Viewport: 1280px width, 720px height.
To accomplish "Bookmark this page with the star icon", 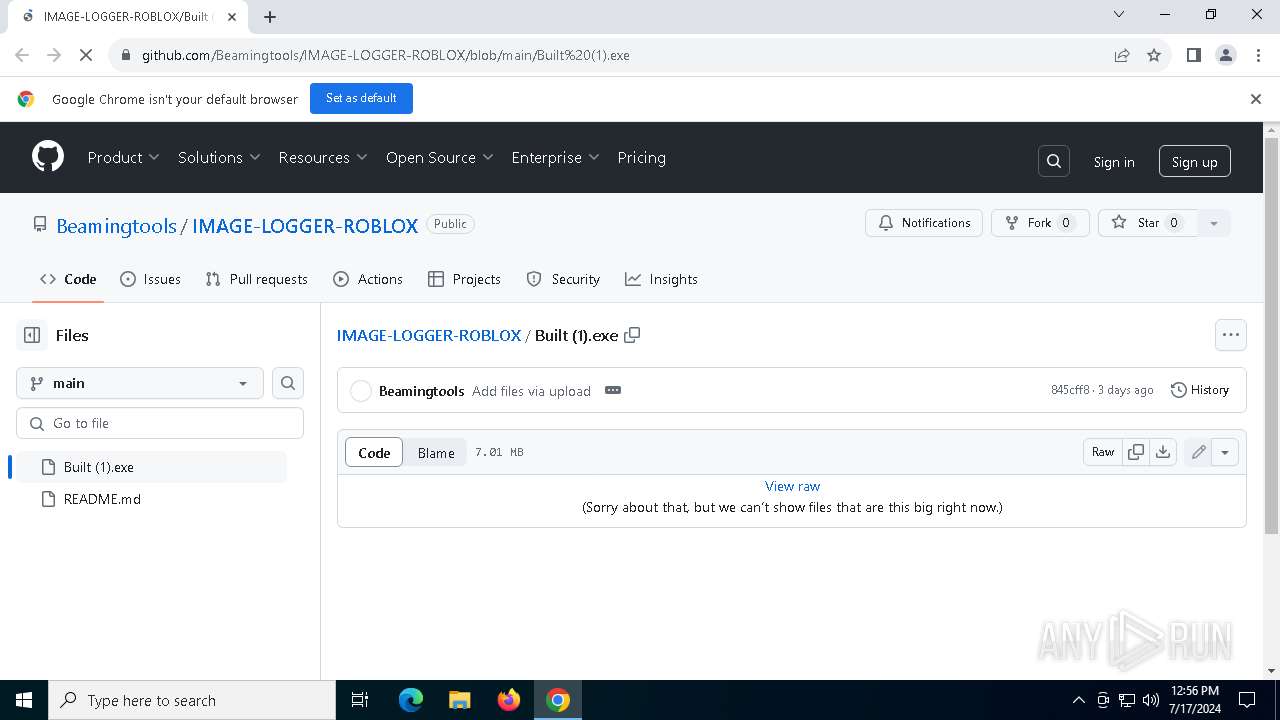I will point(1154,55).
